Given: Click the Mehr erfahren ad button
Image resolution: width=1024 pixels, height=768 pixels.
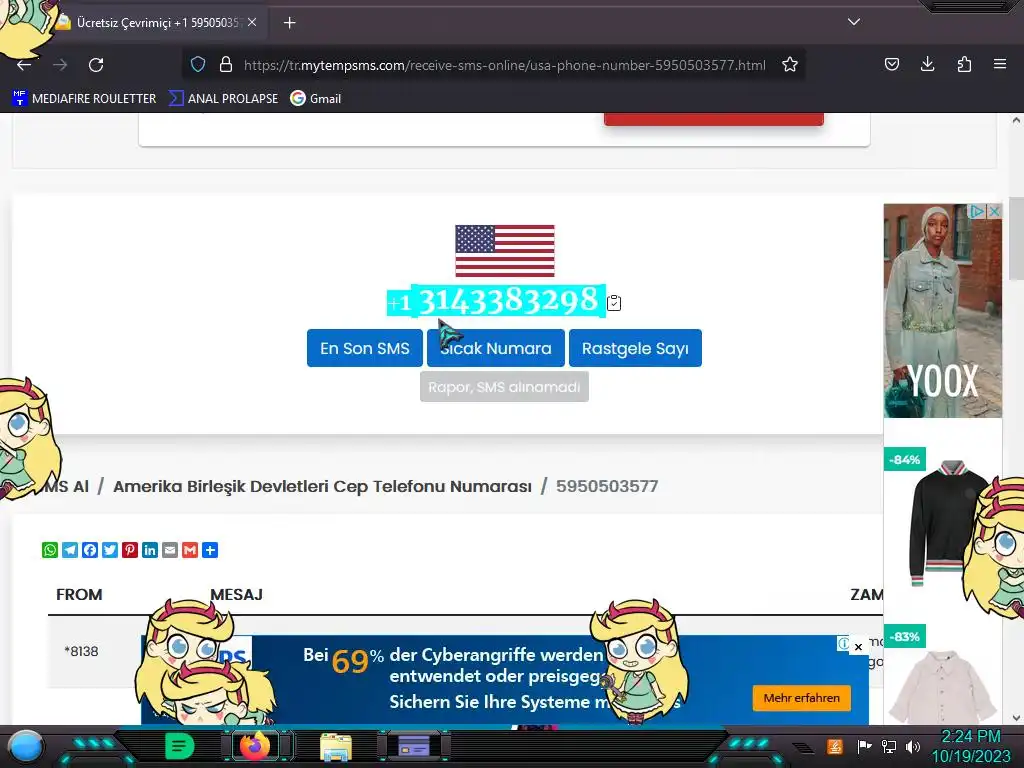Looking at the screenshot, I should point(801,698).
